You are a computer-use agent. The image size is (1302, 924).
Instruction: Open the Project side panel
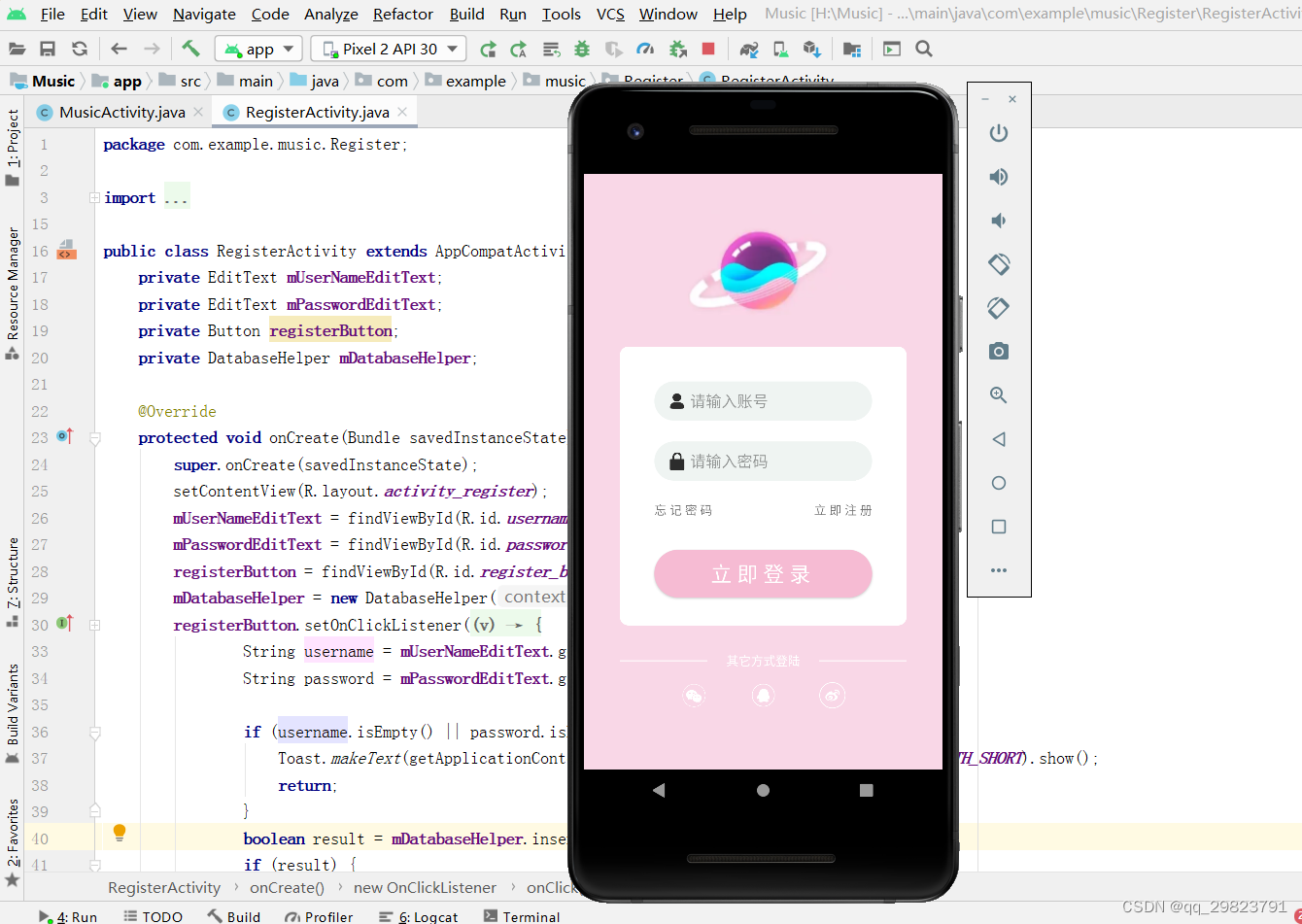point(13,147)
